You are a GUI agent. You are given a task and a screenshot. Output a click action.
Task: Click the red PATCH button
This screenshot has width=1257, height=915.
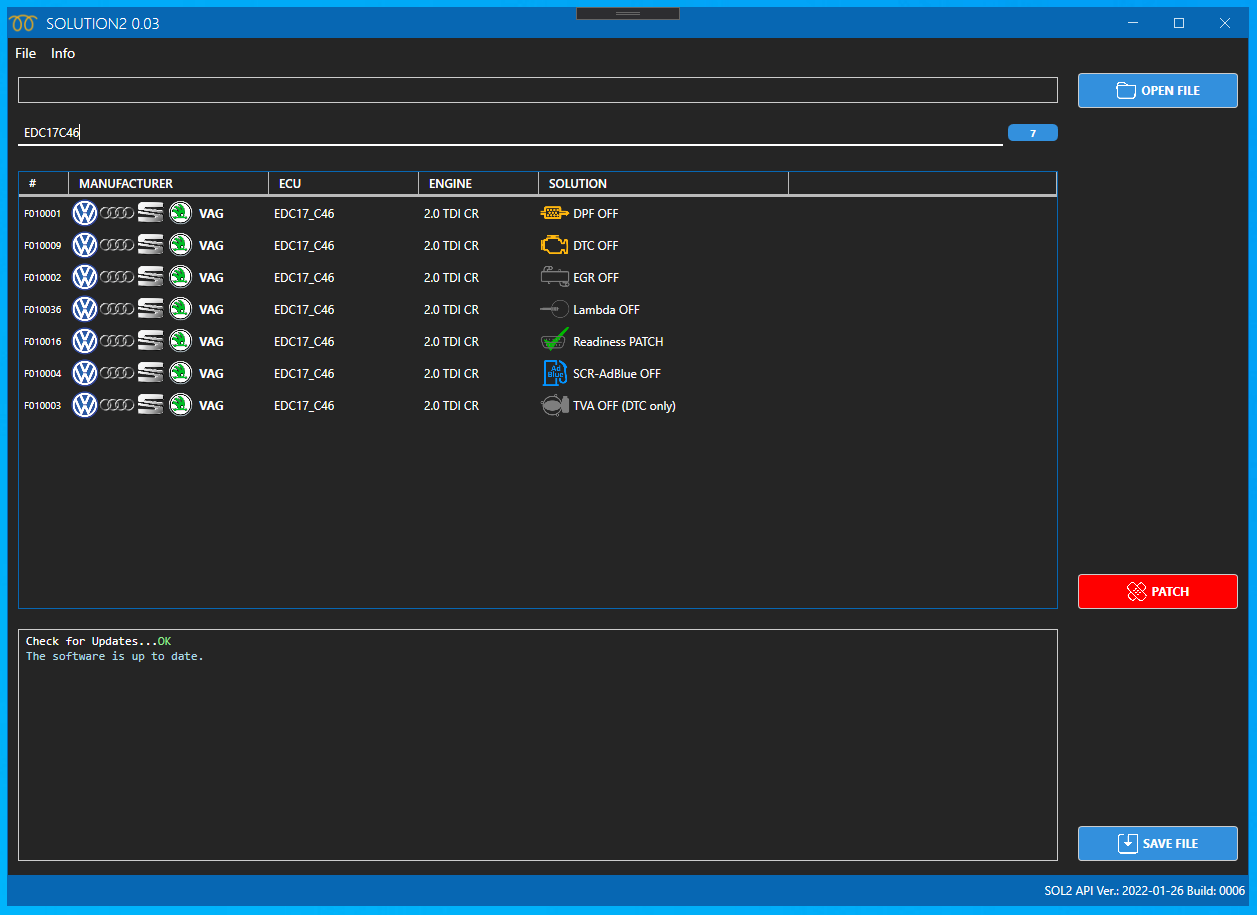click(x=1158, y=591)
